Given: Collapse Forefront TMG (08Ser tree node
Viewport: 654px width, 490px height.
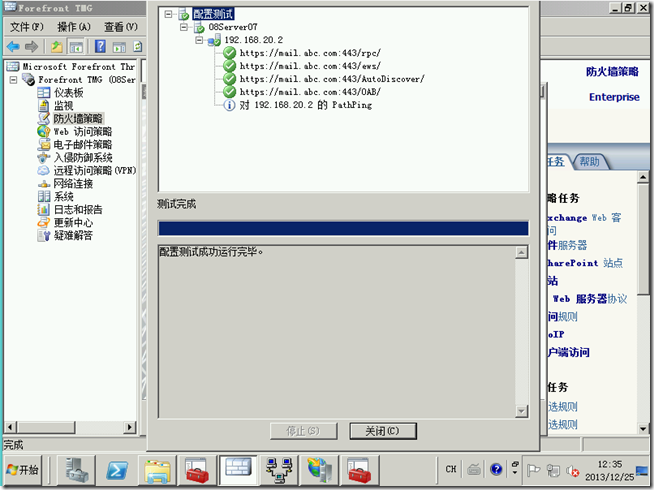Looking at the screenshot, I should [x=13, y=79].
